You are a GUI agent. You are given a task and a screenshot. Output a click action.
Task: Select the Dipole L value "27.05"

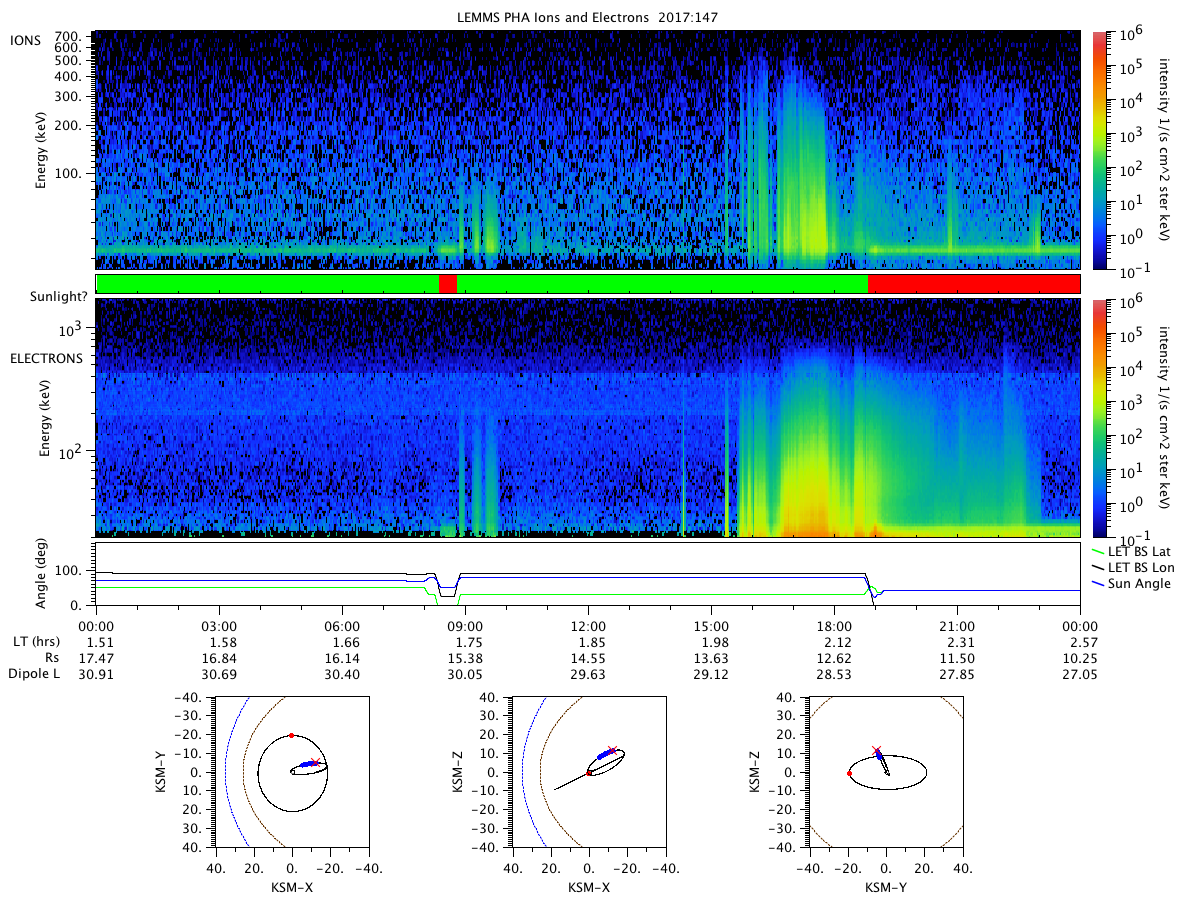coord(1080,674)
